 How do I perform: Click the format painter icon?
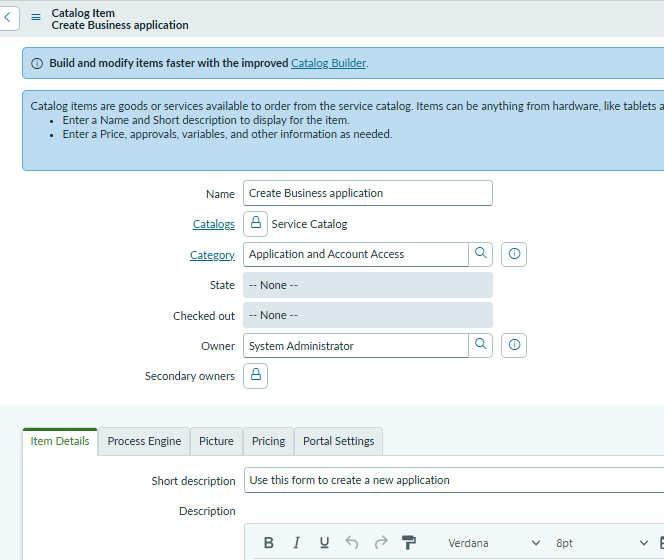[409, 543]
